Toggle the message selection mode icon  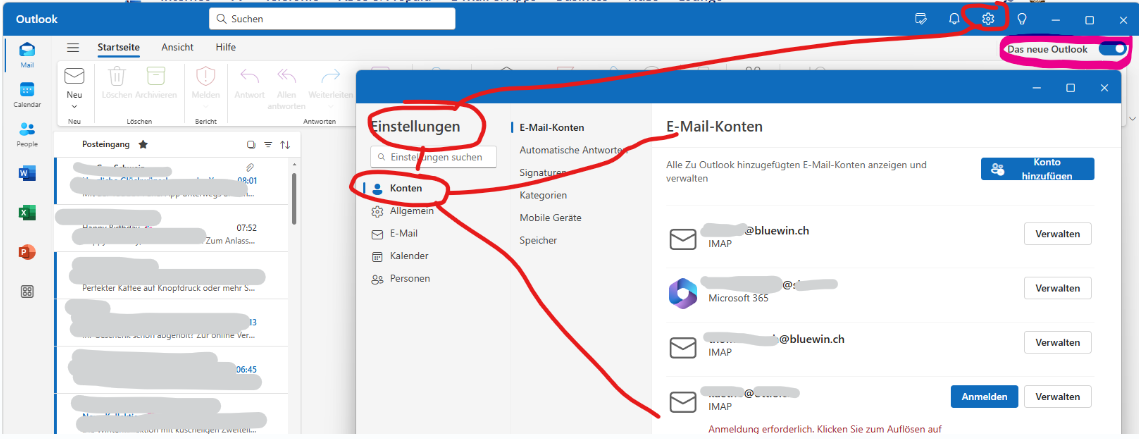tap(251, 145)
